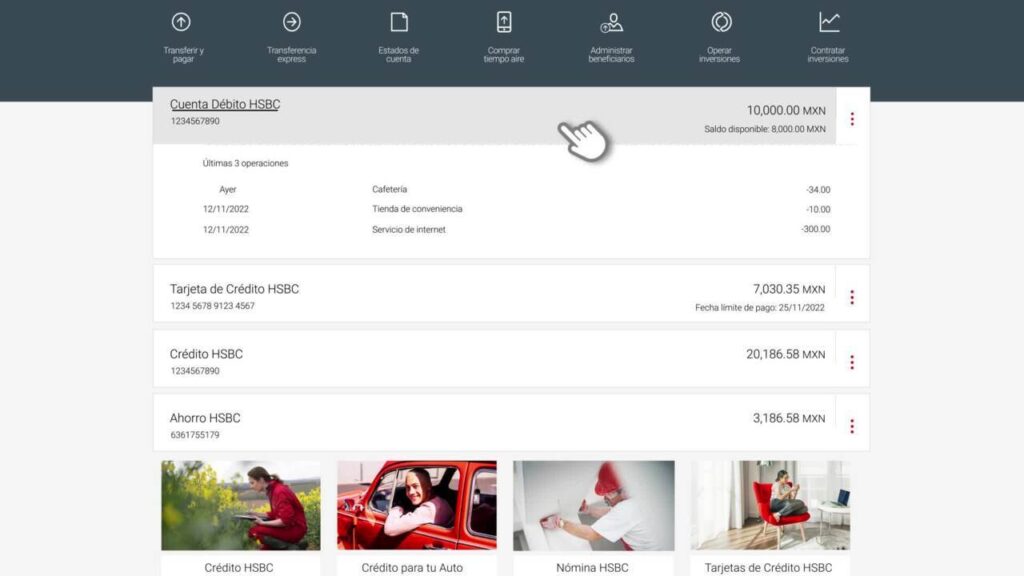Open the Tarjeta de Crédito HSBC account
The height and width of the screenshot is (576, 1024).
pos(234,289)
